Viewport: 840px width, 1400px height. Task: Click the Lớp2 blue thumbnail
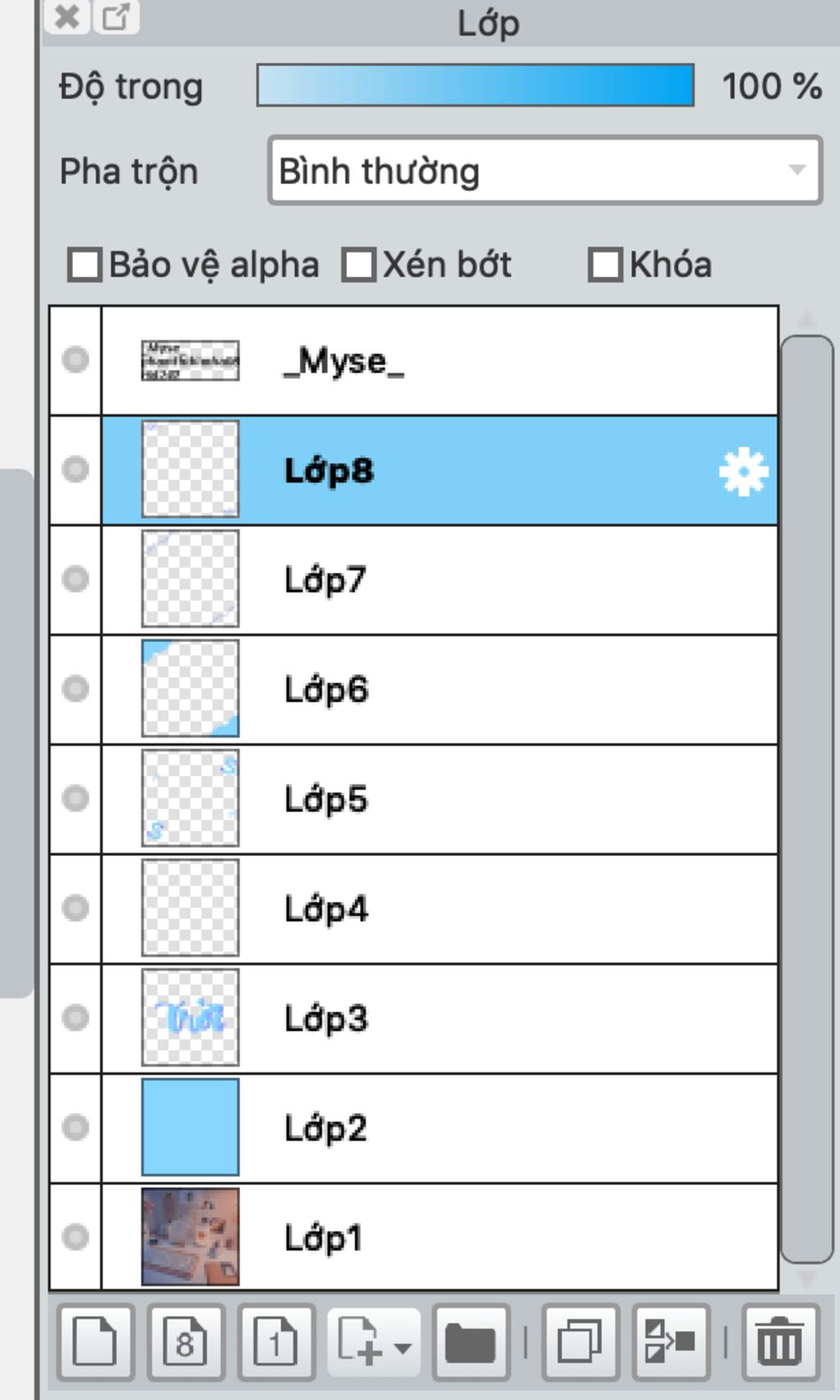(190, 1127)
